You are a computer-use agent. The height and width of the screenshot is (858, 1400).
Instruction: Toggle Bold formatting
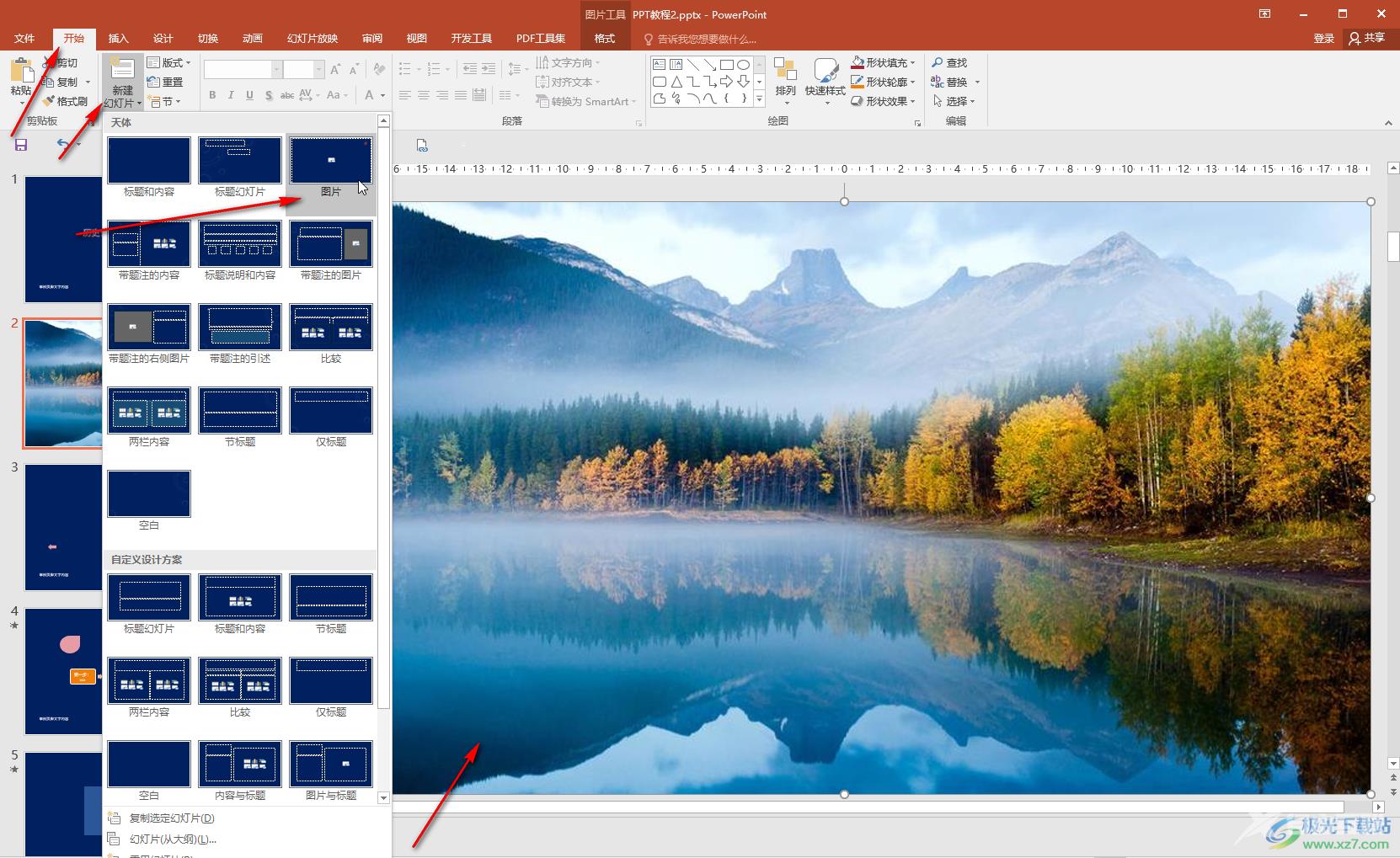point(212,95)
